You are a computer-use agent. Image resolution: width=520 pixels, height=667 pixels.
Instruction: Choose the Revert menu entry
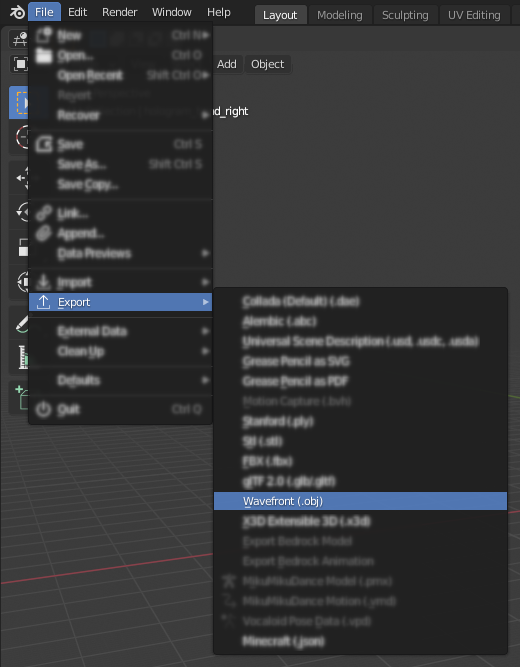click(x=121, y=95)
